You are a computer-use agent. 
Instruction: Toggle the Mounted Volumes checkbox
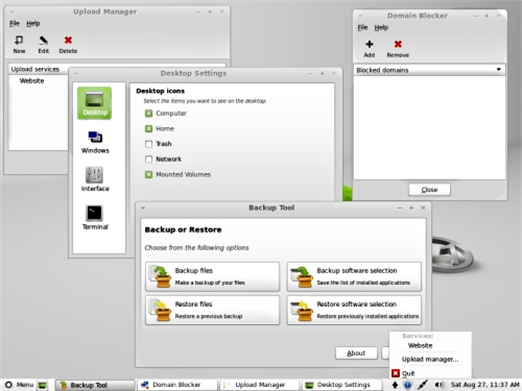click(x=149, y=175)
